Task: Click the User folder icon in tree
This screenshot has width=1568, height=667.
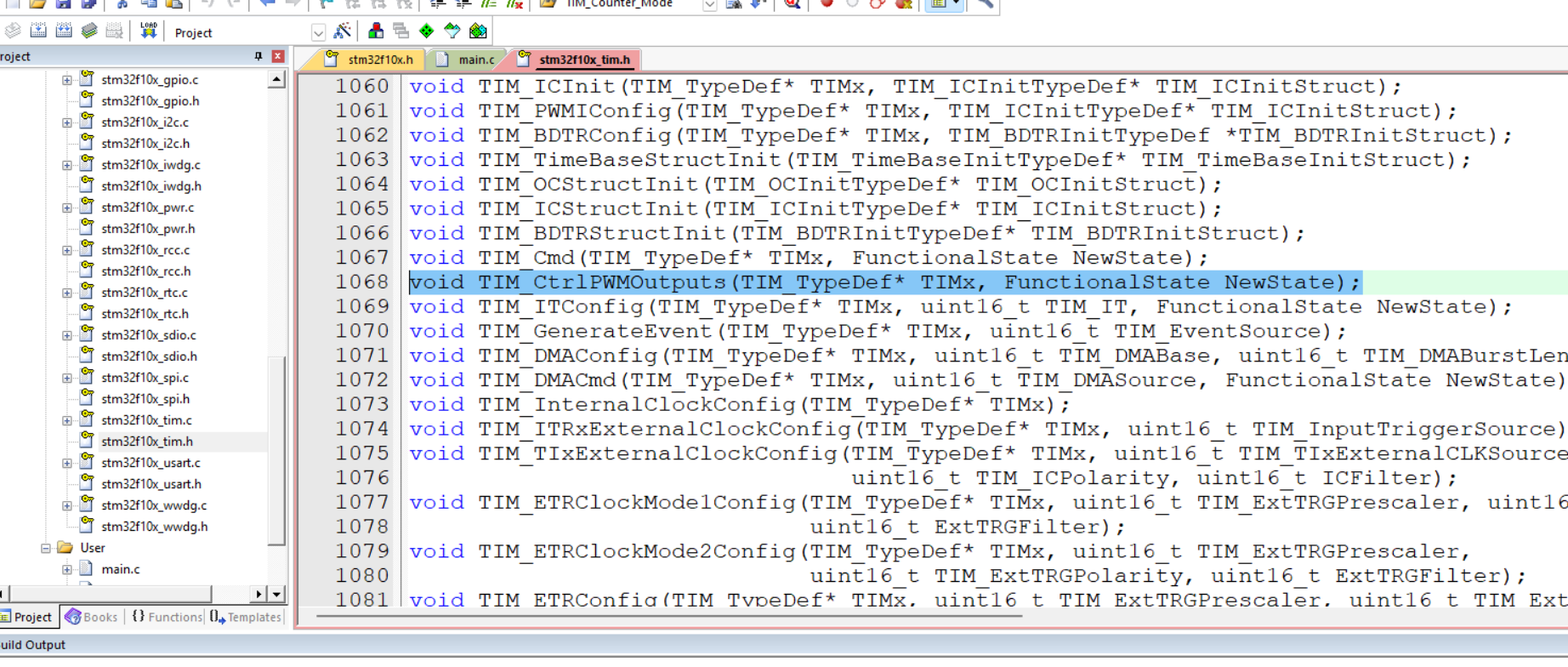Action: tap(65, 548)
